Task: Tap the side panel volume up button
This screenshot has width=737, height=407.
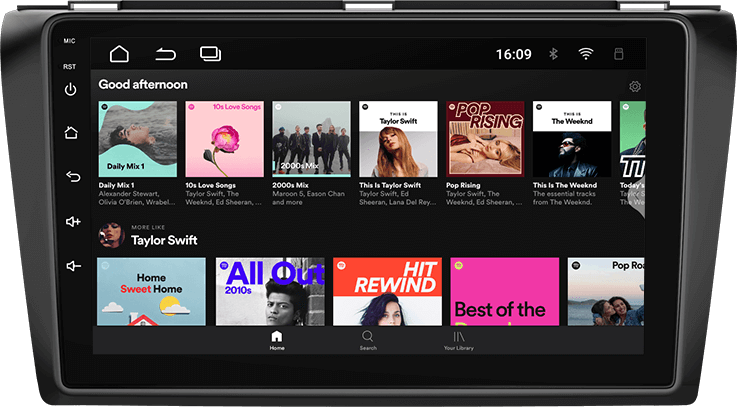Action: (x=73, y=221)
